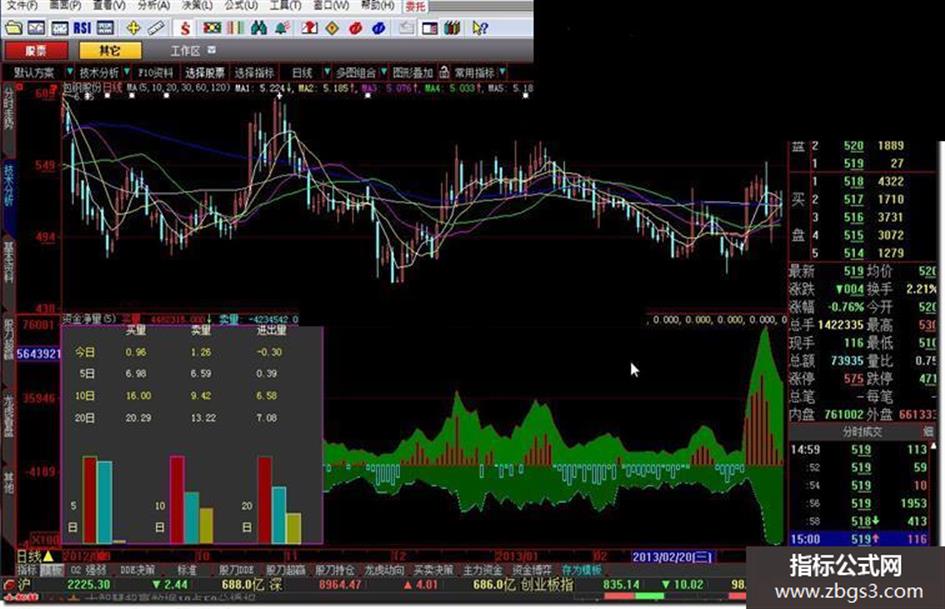Click the lock icon beside 图形叠加
This screenshot has height=609, width=945.
444,72
